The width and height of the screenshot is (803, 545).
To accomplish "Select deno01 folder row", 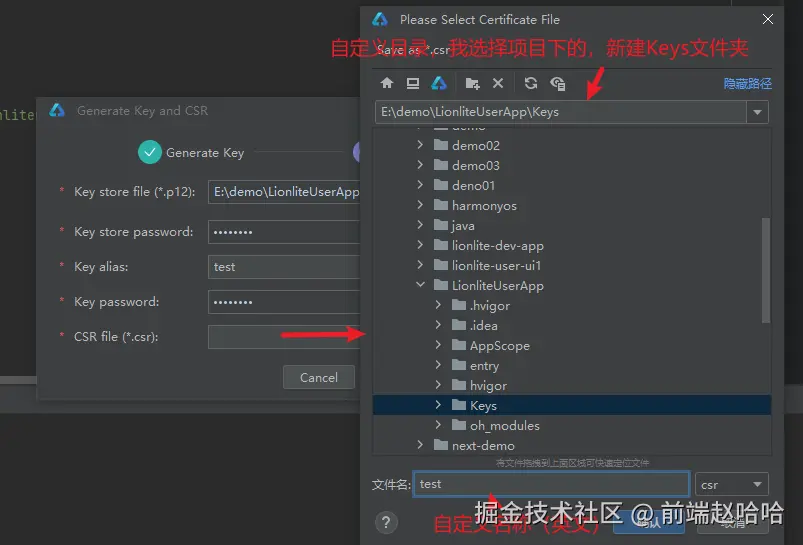I will pos(572,185).
